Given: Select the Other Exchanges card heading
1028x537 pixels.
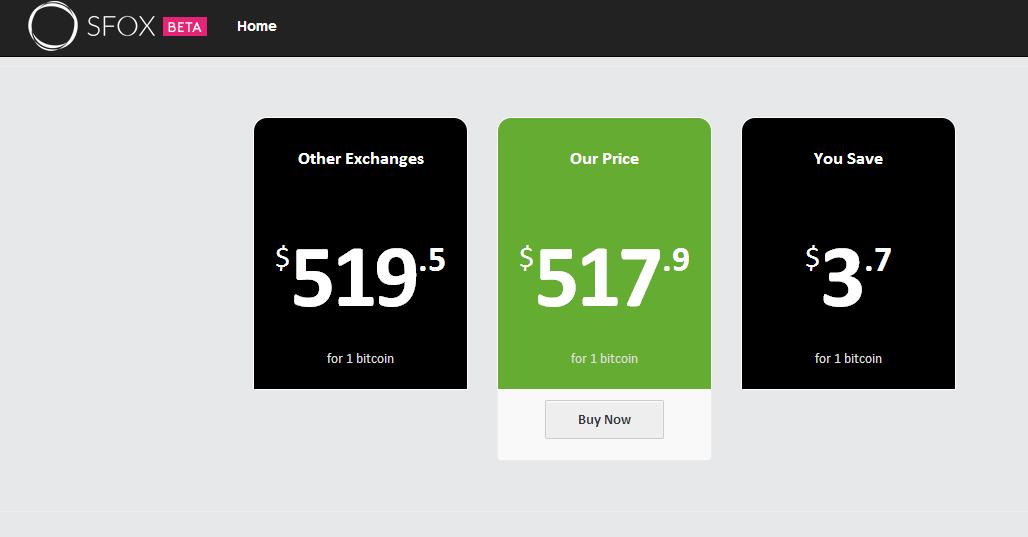Looking at the screenshot, I should tap(361, 158).
